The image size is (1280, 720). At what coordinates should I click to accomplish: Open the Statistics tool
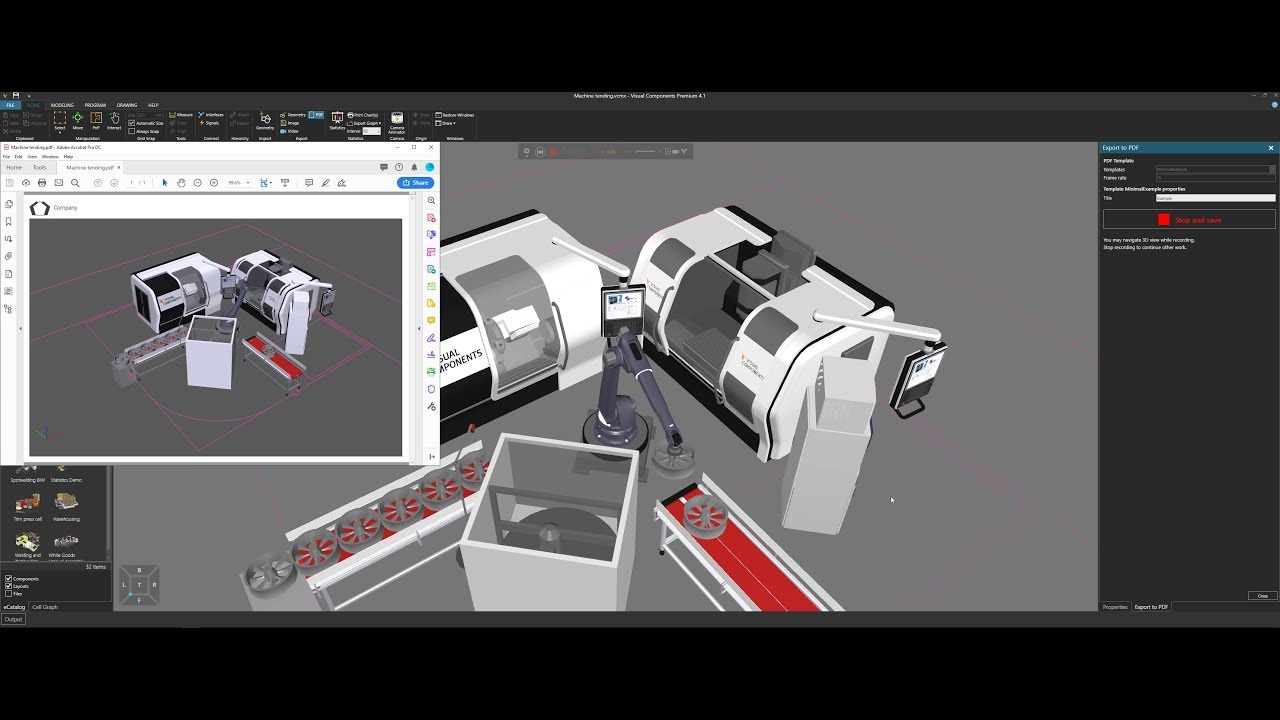point(337,121)
